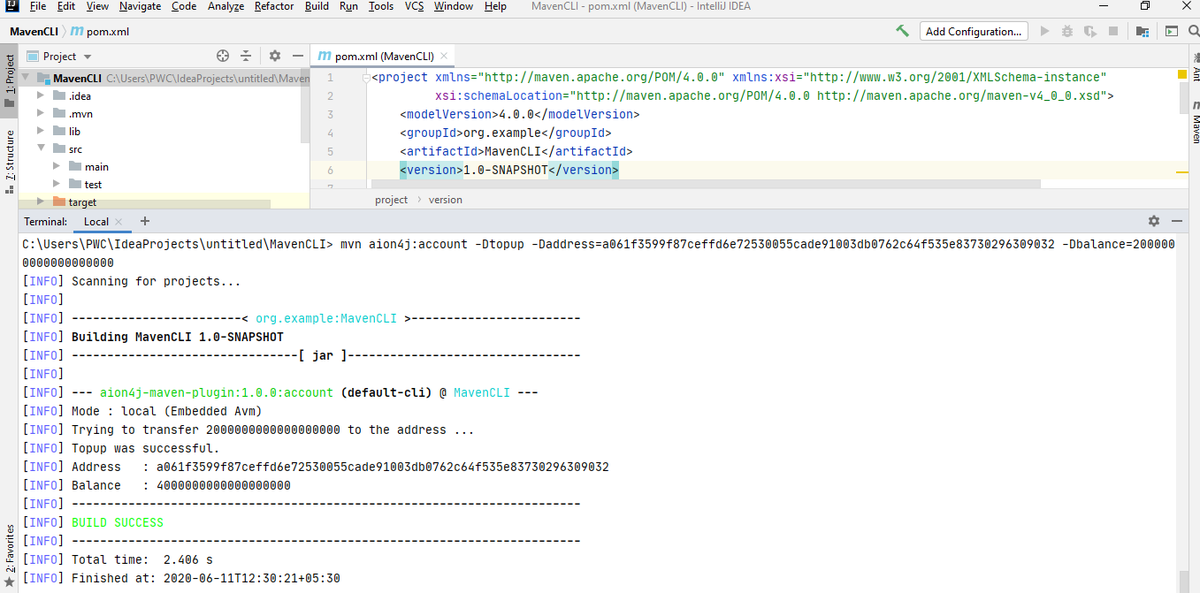Viewport: 1200px width, 593px height.
Task: Click the Stop square icon
Action: pyautogui.click(x=1112, y=31)
